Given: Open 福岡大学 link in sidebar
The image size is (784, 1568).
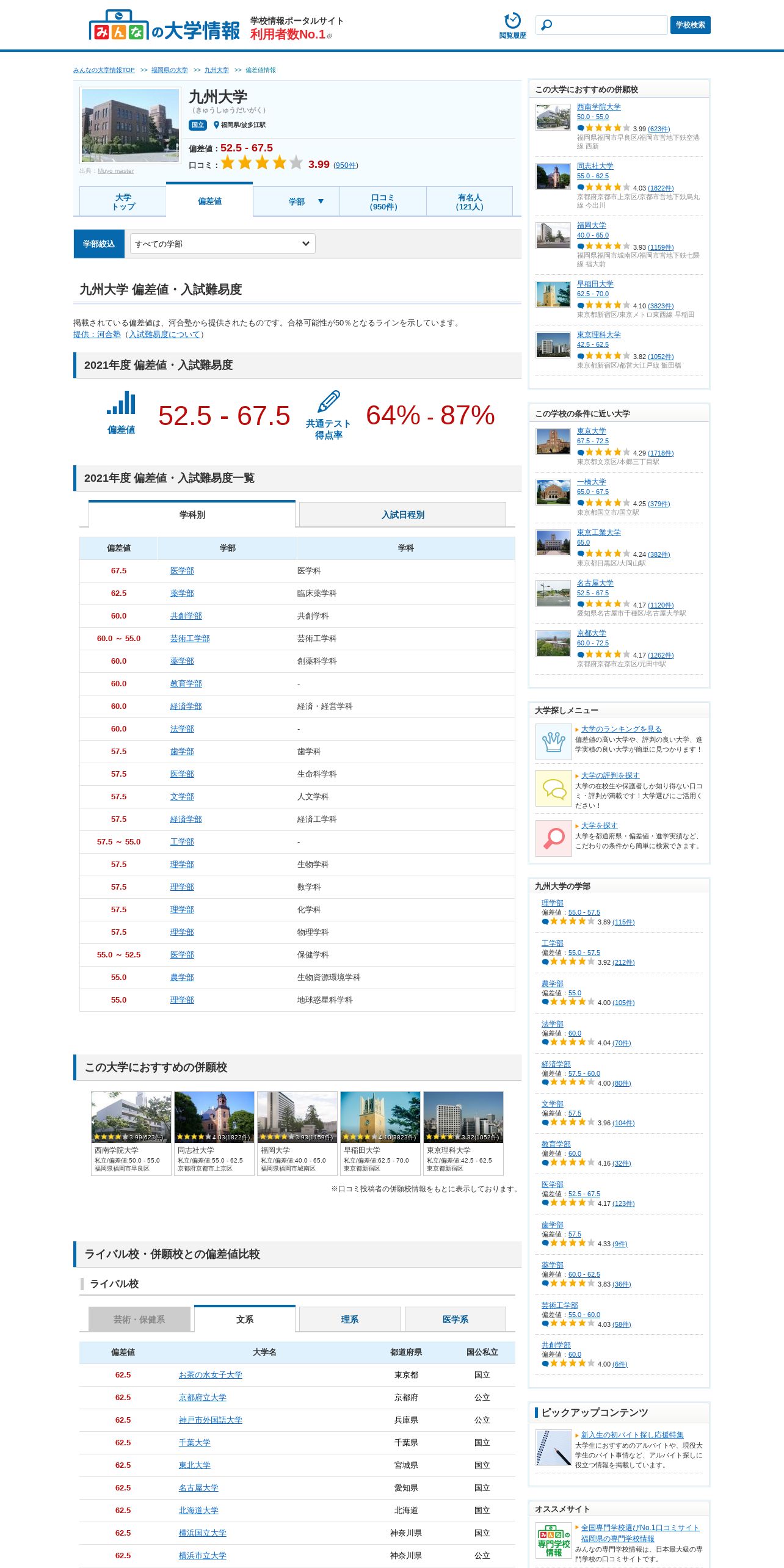Looking at the screenshot, I should pos(591,225).
